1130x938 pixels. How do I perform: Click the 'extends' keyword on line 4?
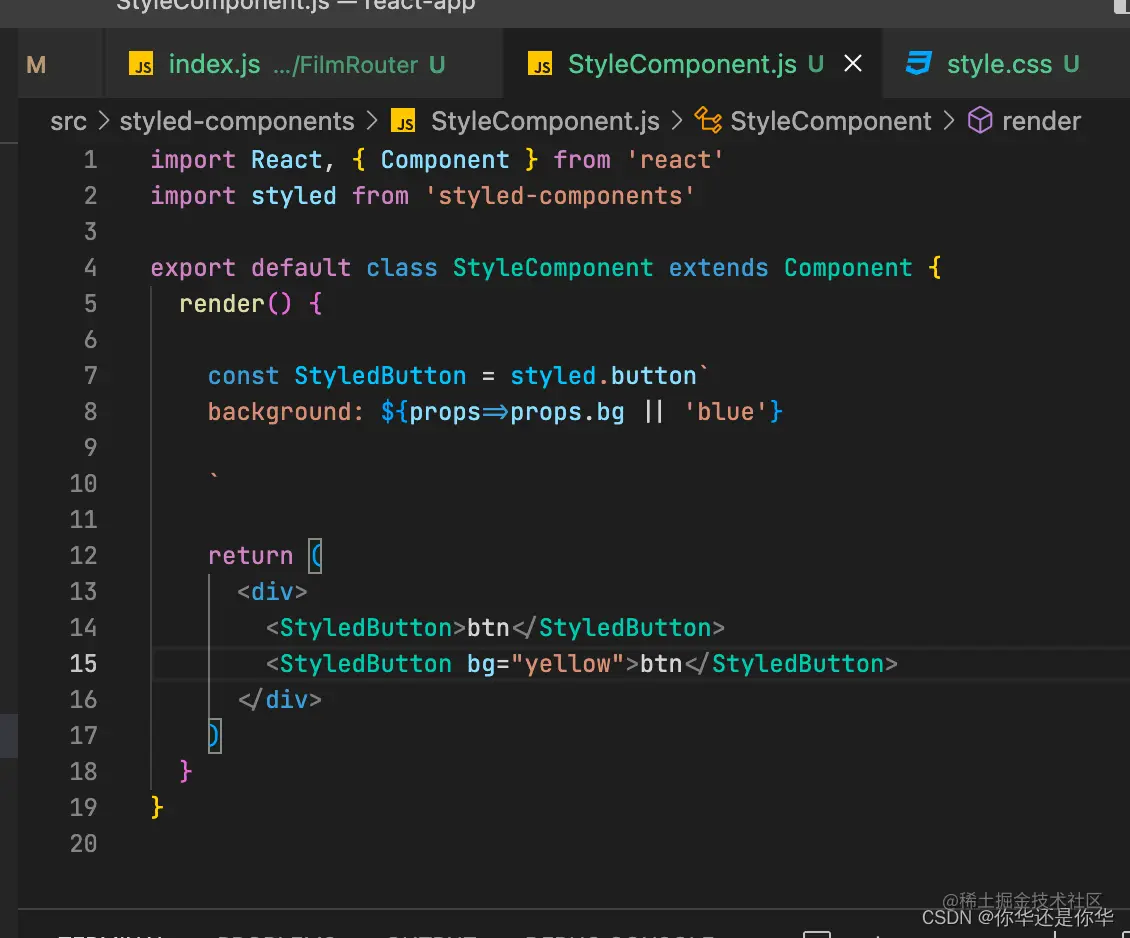click(719, 267)
